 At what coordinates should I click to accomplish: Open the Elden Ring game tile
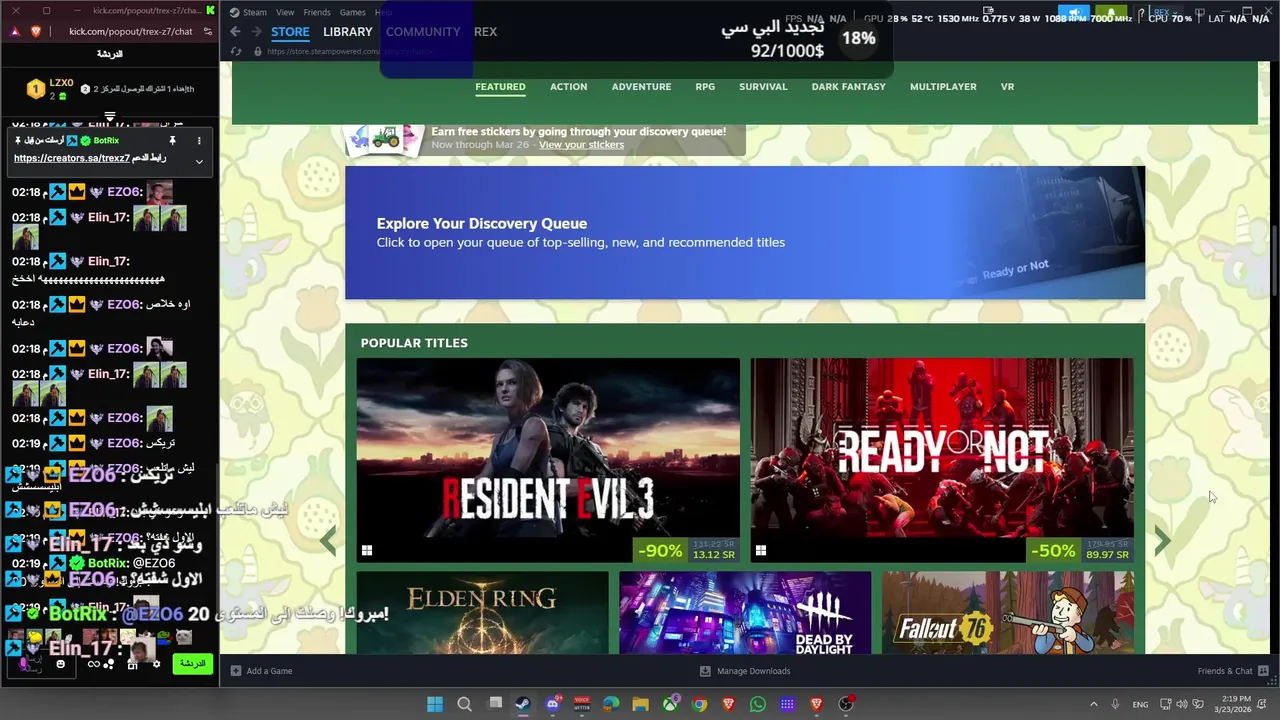[x=482, y=613]
